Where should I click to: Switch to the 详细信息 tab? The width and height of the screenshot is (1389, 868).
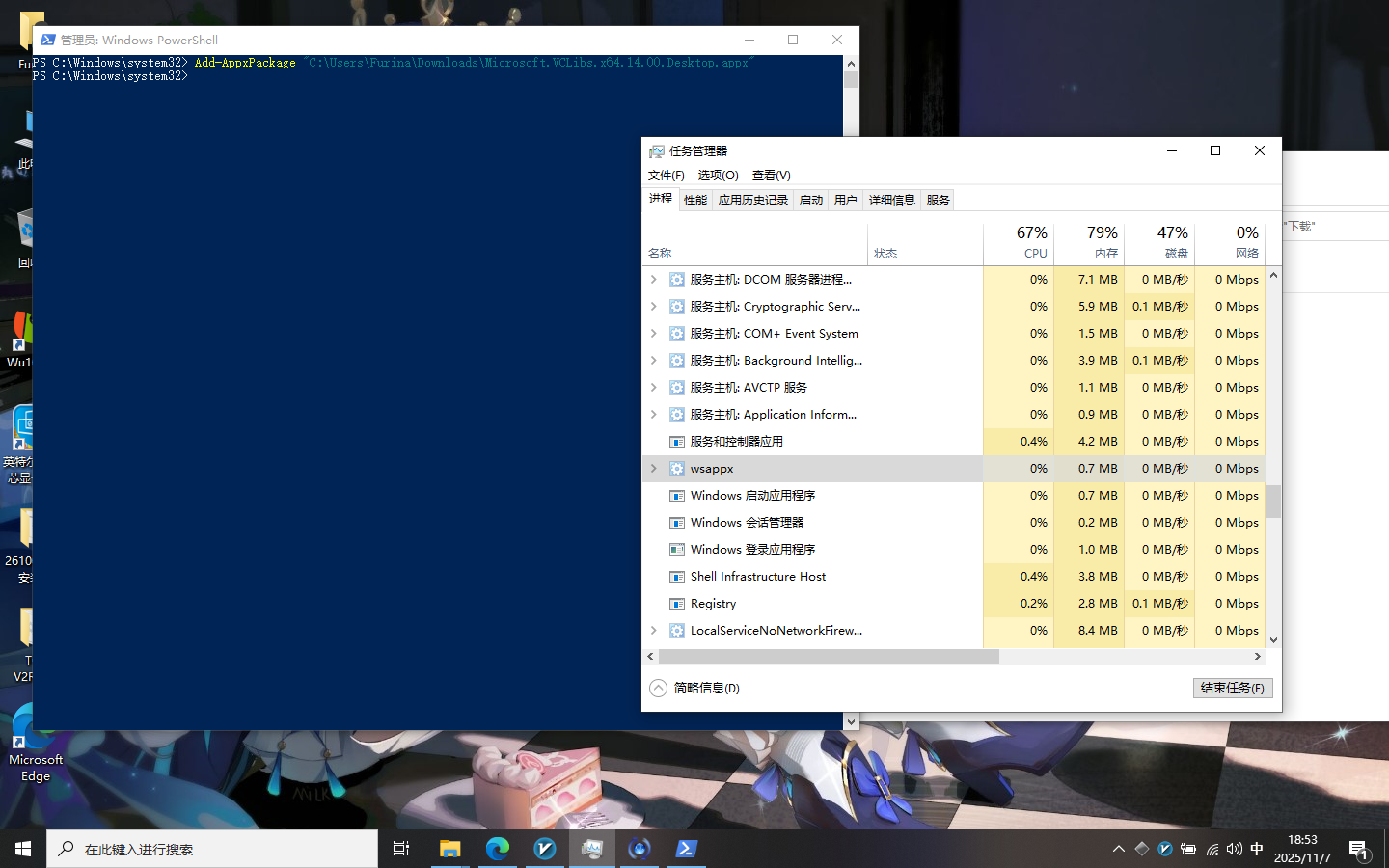click(x=891, y=201)
